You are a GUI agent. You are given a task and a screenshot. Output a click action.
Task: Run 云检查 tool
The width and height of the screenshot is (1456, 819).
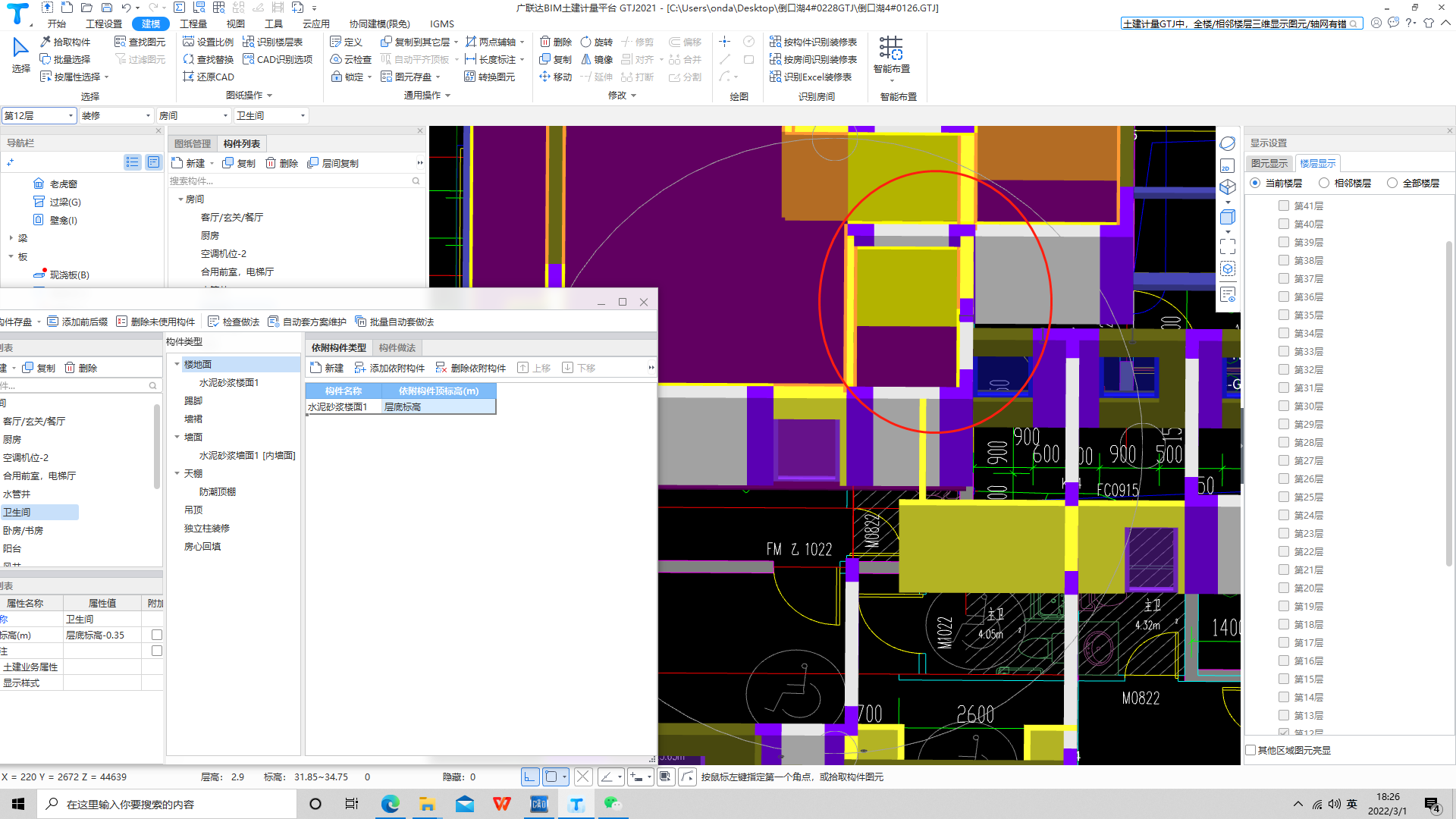click(350, 59)
